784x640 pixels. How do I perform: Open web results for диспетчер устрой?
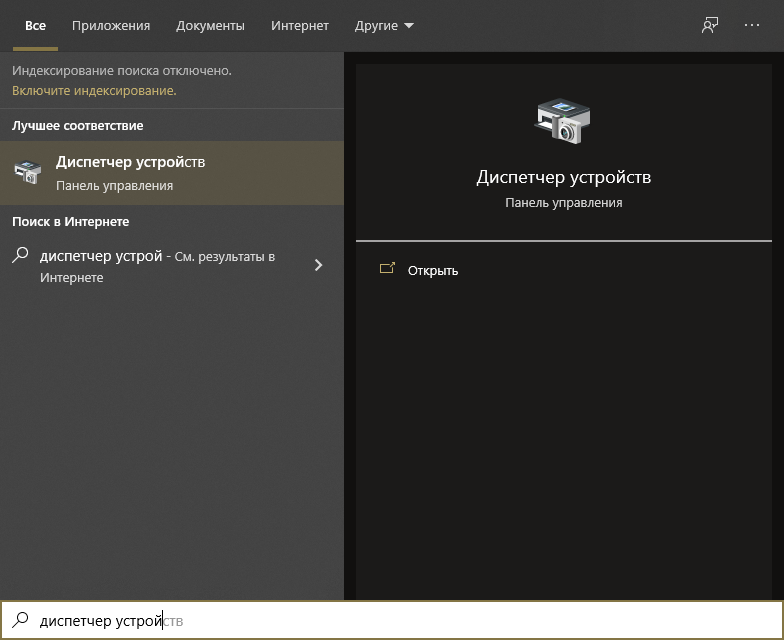tap(172, 266)
